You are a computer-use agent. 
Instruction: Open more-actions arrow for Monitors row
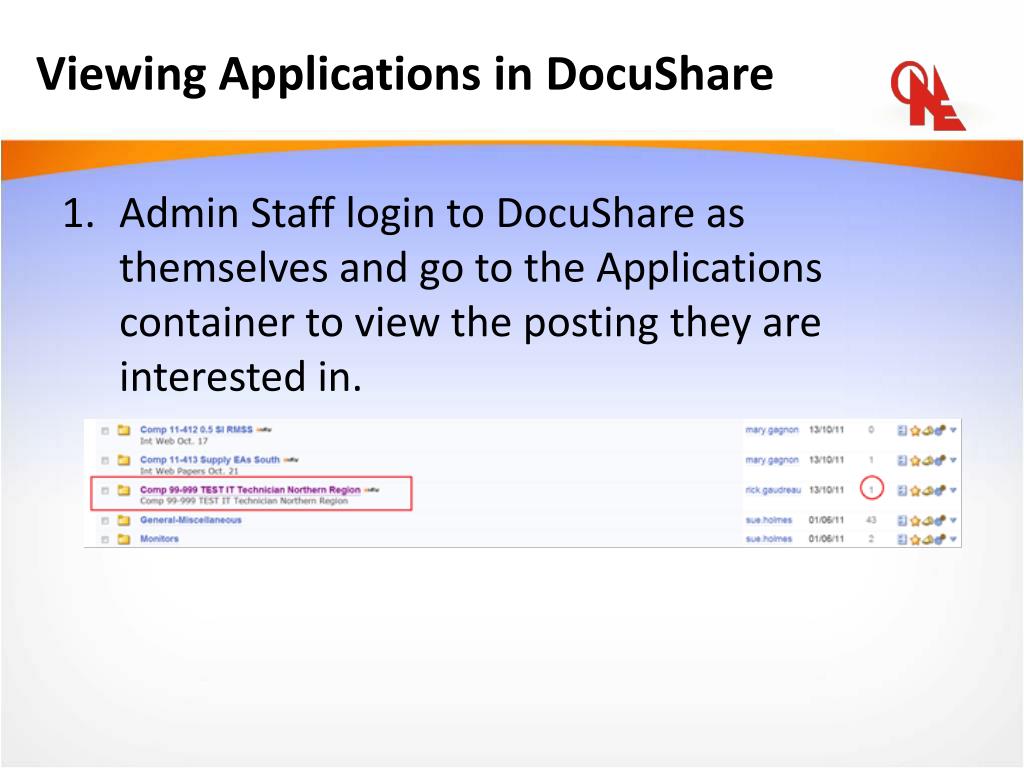[953, 539]
